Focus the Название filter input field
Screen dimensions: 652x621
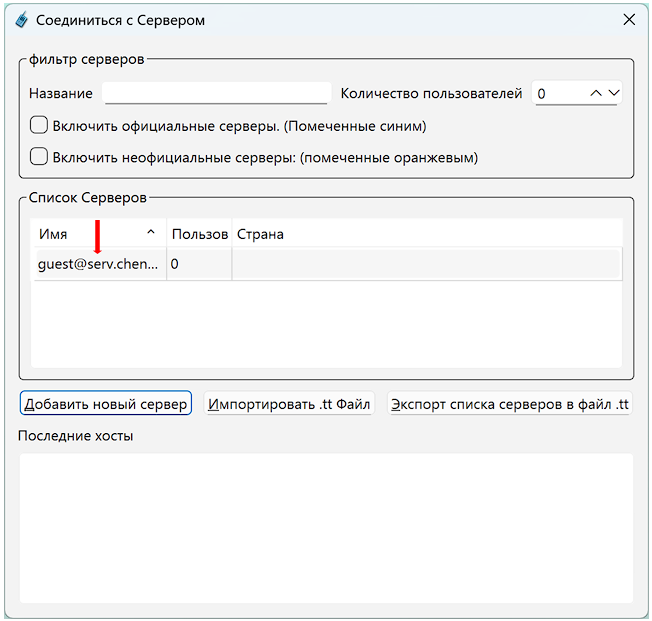[216, 93]
